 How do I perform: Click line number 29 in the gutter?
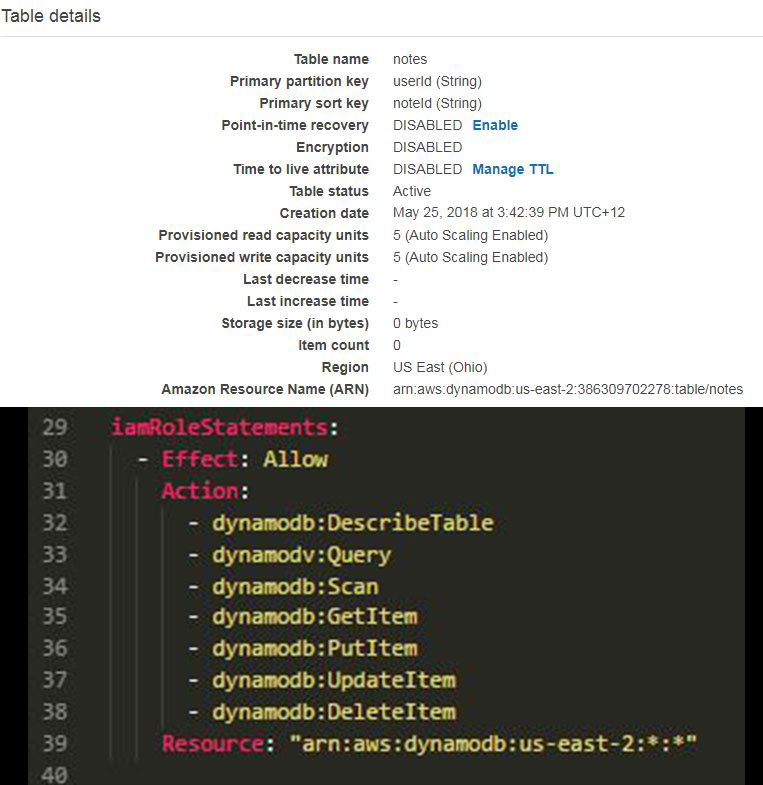point(55,427)
